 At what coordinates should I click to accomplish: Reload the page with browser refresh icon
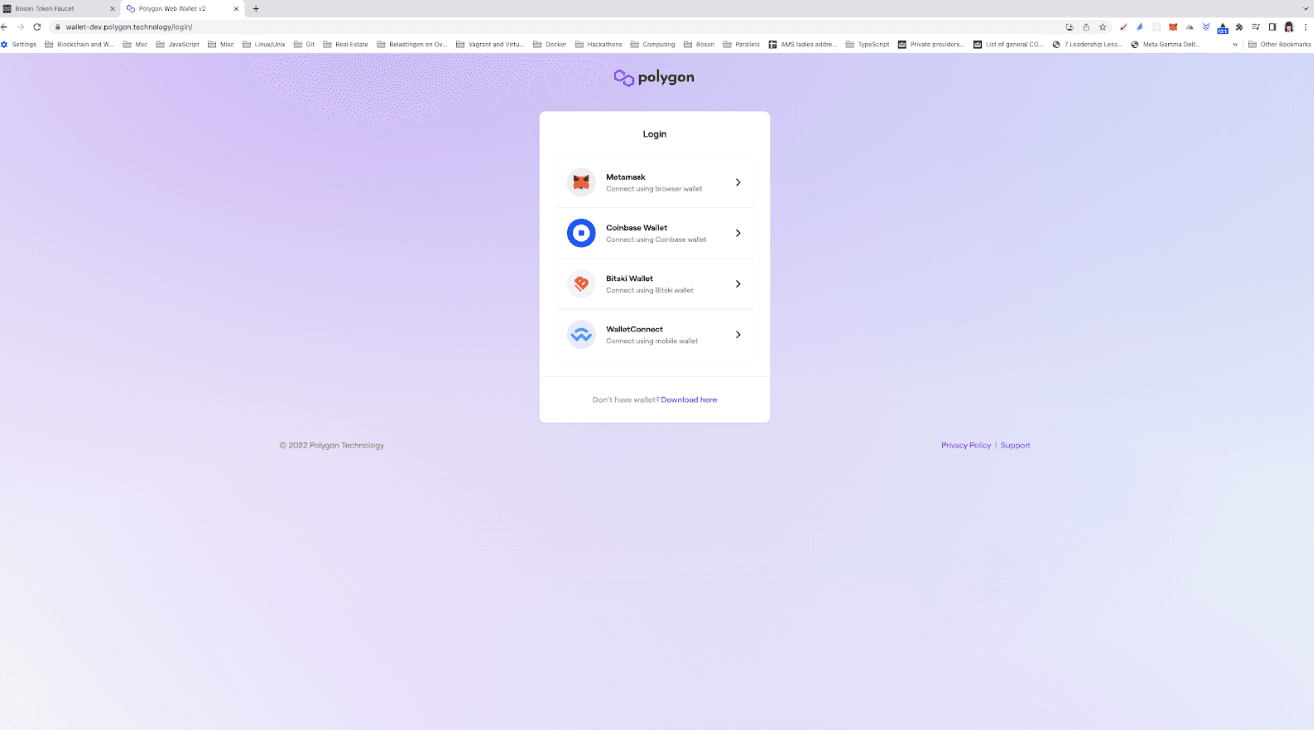pyautogui.click(x=37, y=27)
